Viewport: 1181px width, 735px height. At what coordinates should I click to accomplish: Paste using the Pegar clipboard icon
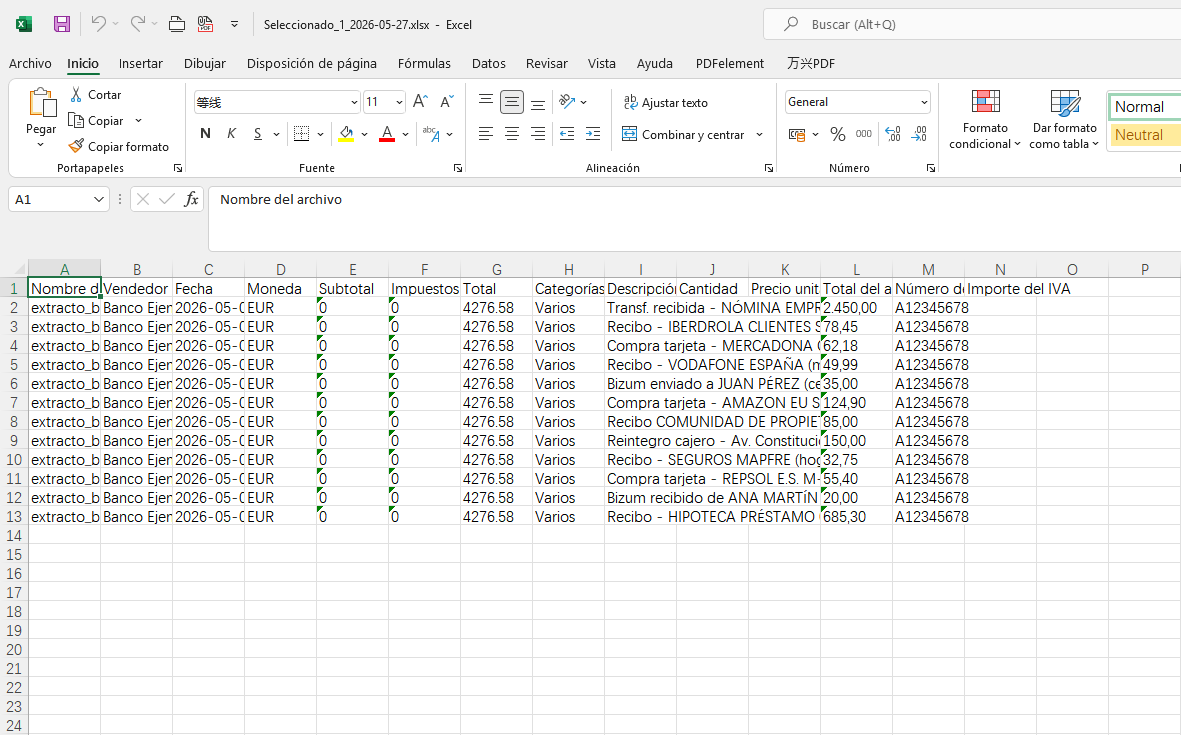41,103
